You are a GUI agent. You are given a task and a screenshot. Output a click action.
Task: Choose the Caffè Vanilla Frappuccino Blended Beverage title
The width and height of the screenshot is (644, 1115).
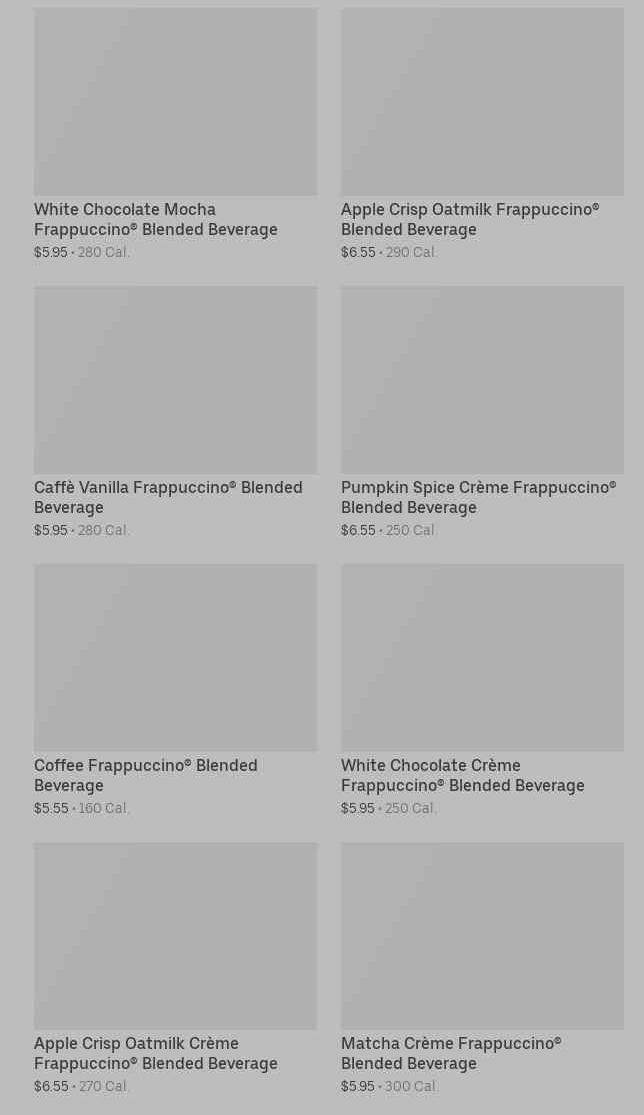[168, 497]
